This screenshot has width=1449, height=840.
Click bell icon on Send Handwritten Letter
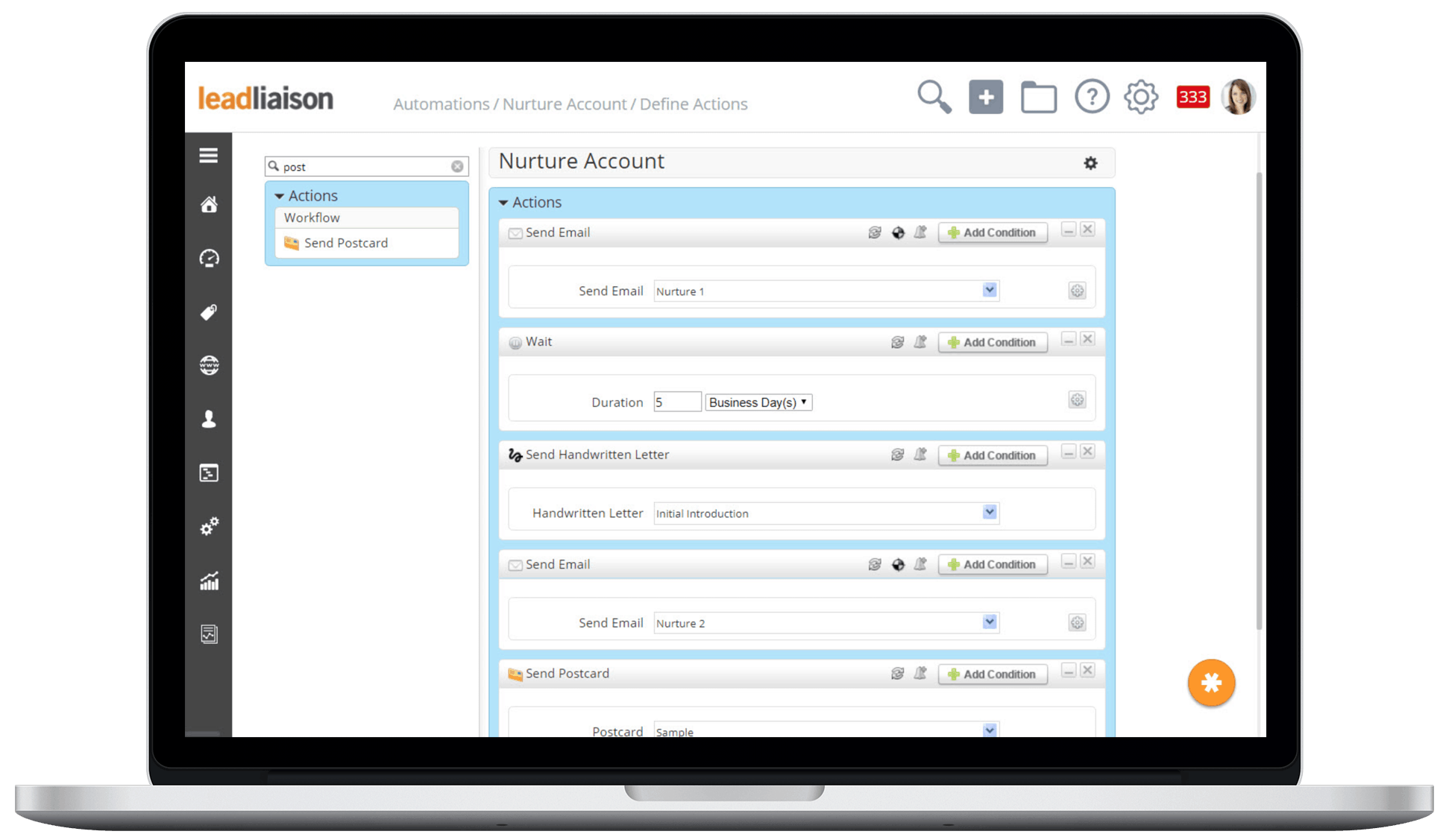920,455
